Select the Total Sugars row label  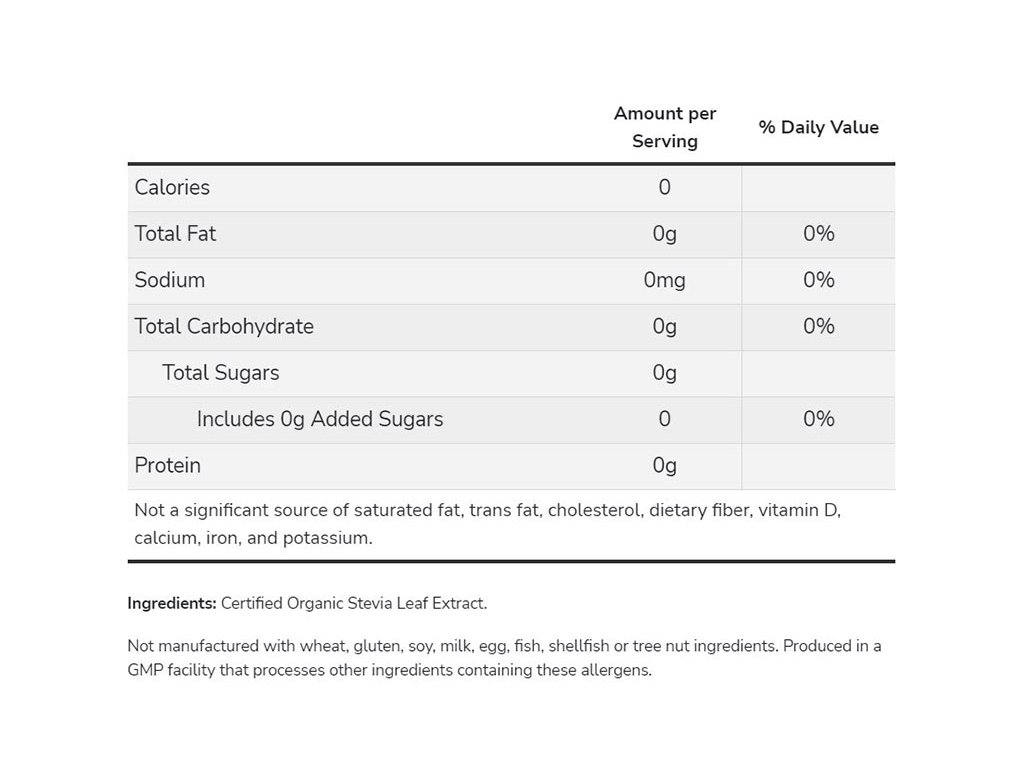pyautogui.click(x=221, y=372)
